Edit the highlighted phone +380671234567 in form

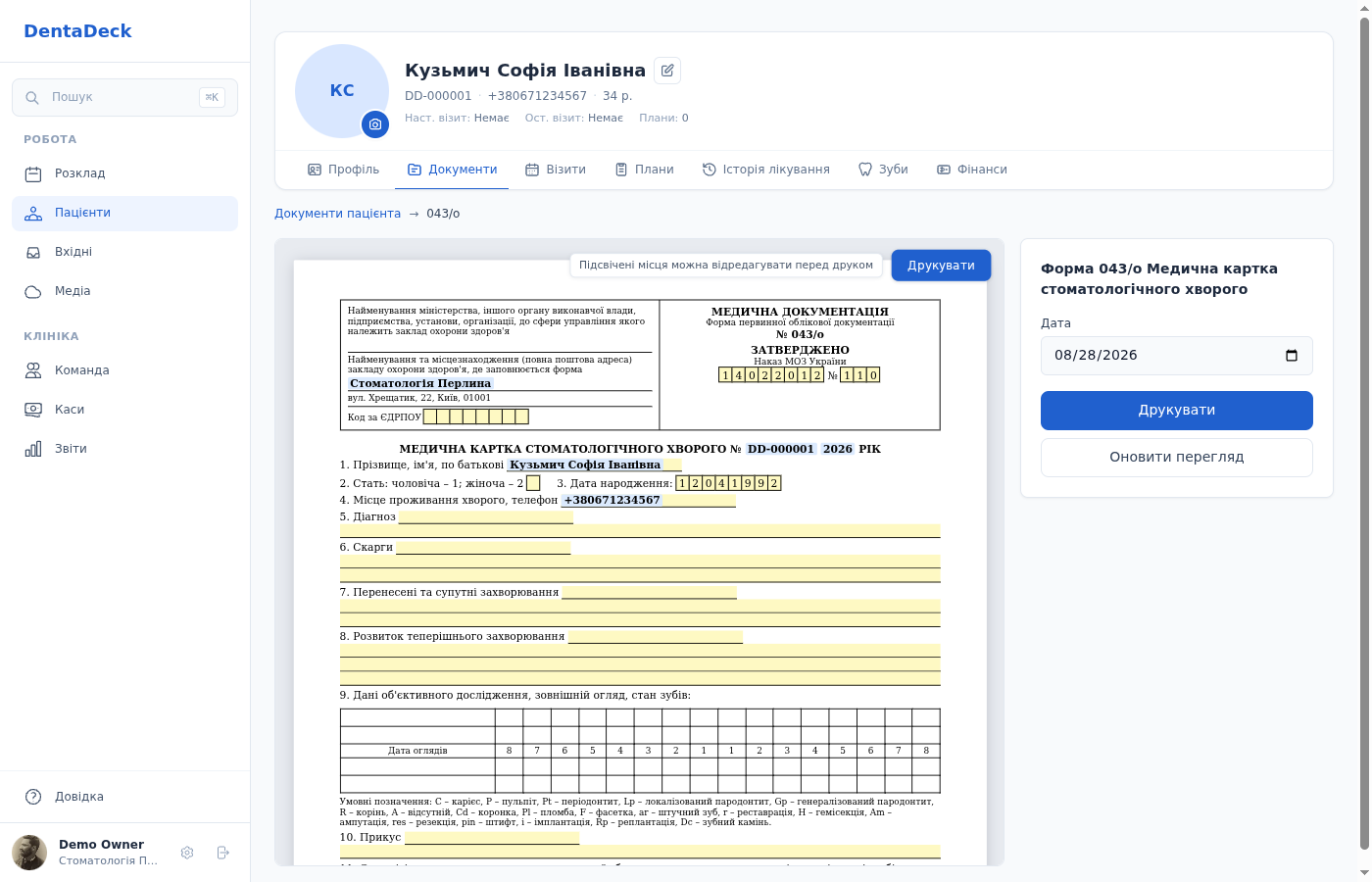(x=612, y=500)
